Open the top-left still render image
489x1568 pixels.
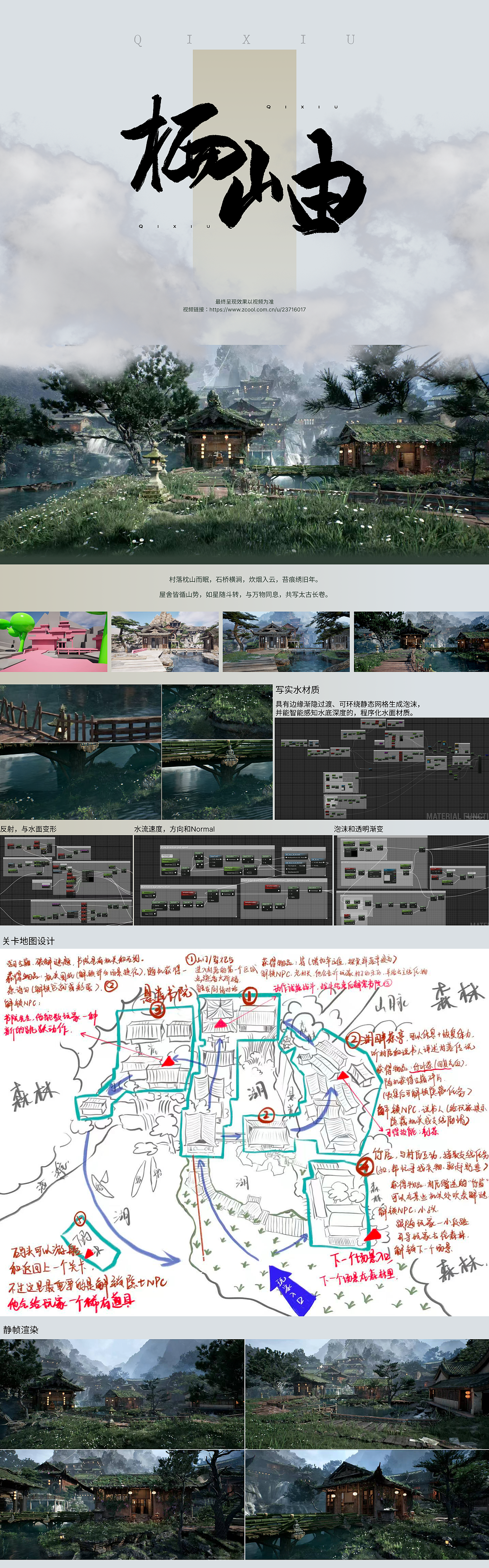(x=122, y=1393)
